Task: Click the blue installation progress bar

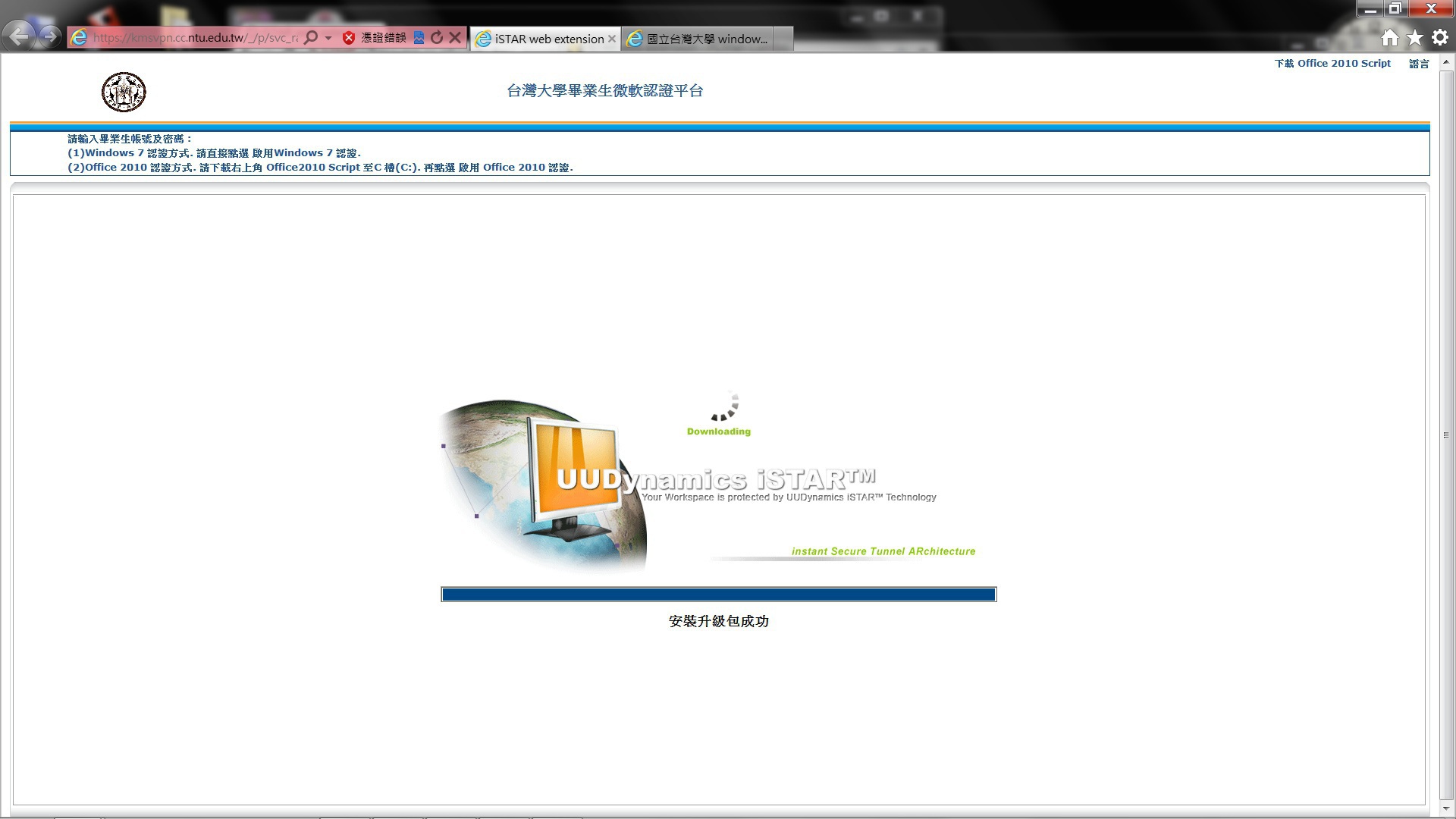Action: [718, 595]
